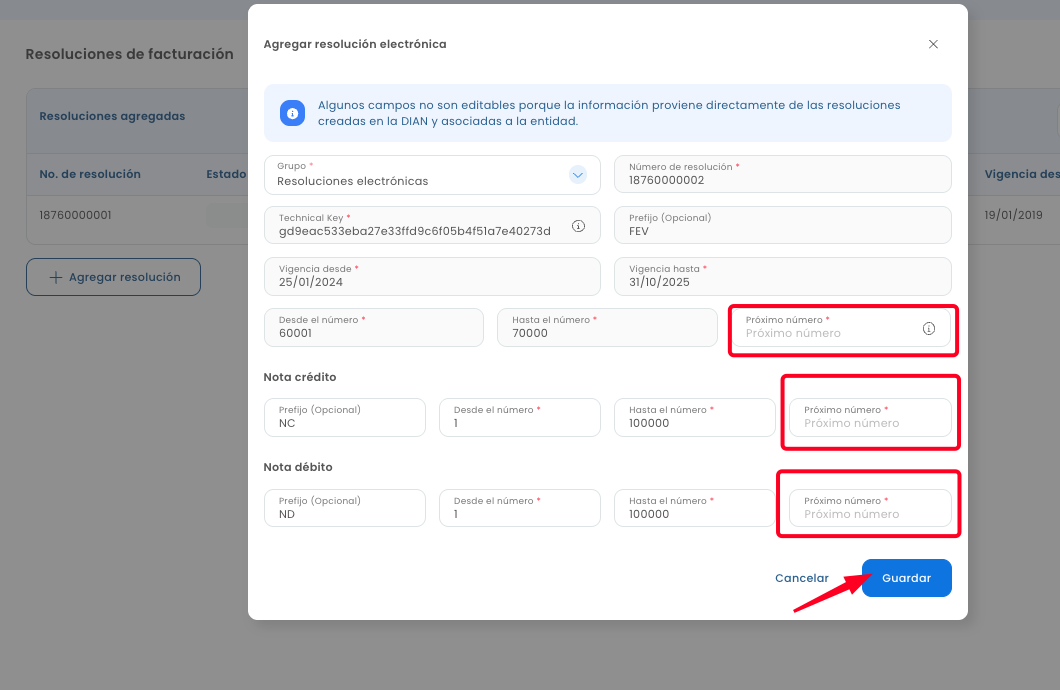Image resolution: width=1060 pixels, height=690 pixels.
Task: Edit the Nota crédito prefix NC field
Action: pos(345,418)
